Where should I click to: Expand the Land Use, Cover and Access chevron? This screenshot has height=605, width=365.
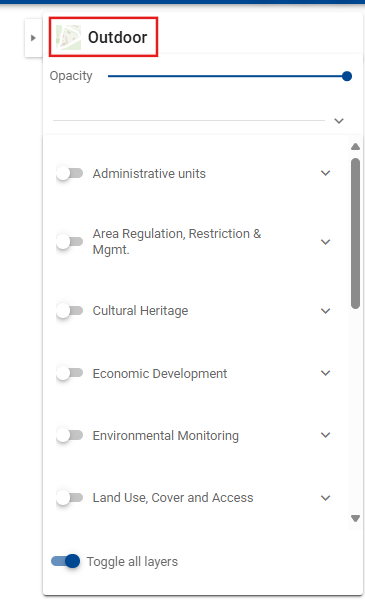[326, 498]
